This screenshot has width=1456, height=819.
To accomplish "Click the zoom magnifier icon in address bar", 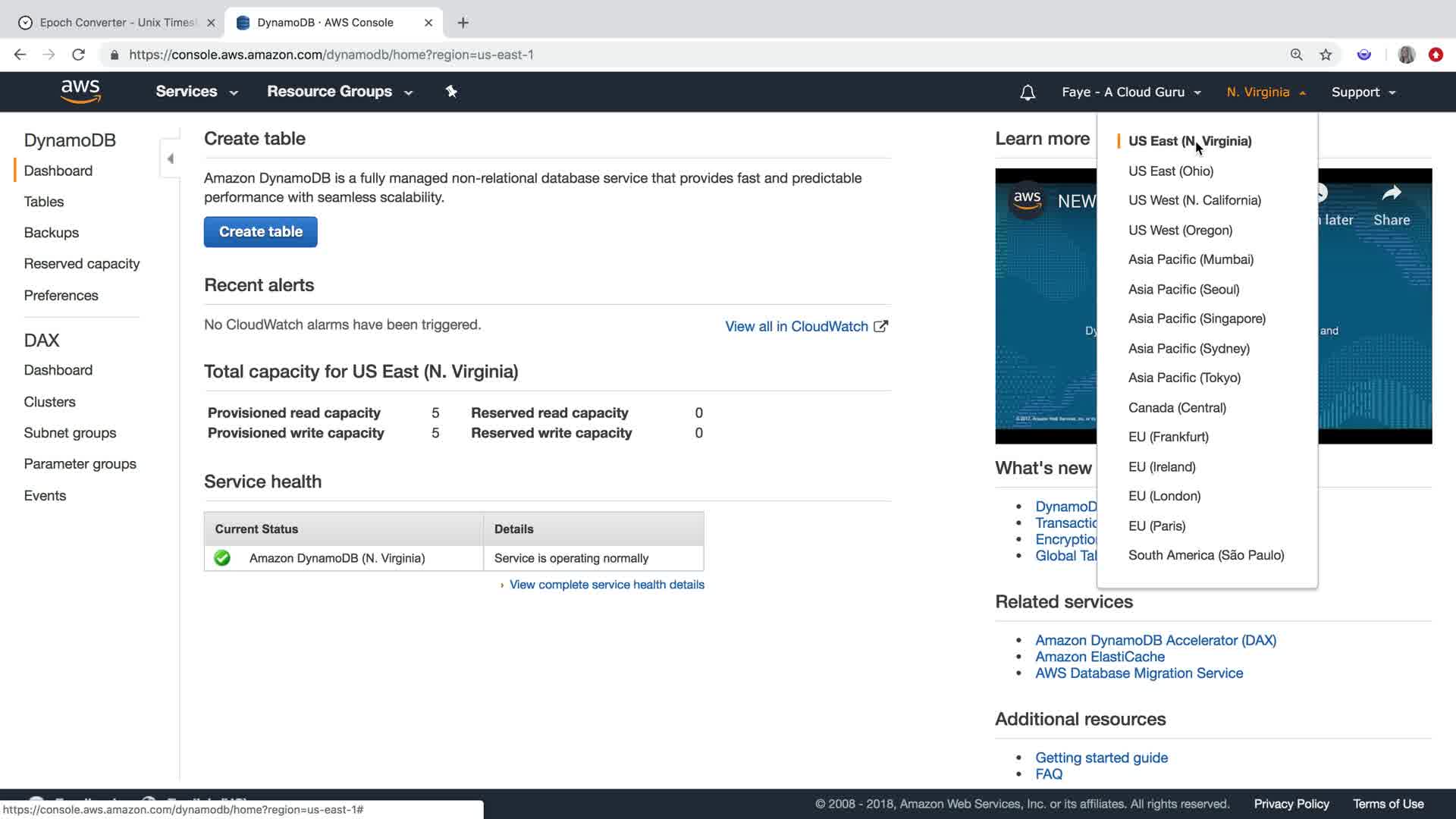I will click(1296, 55).
